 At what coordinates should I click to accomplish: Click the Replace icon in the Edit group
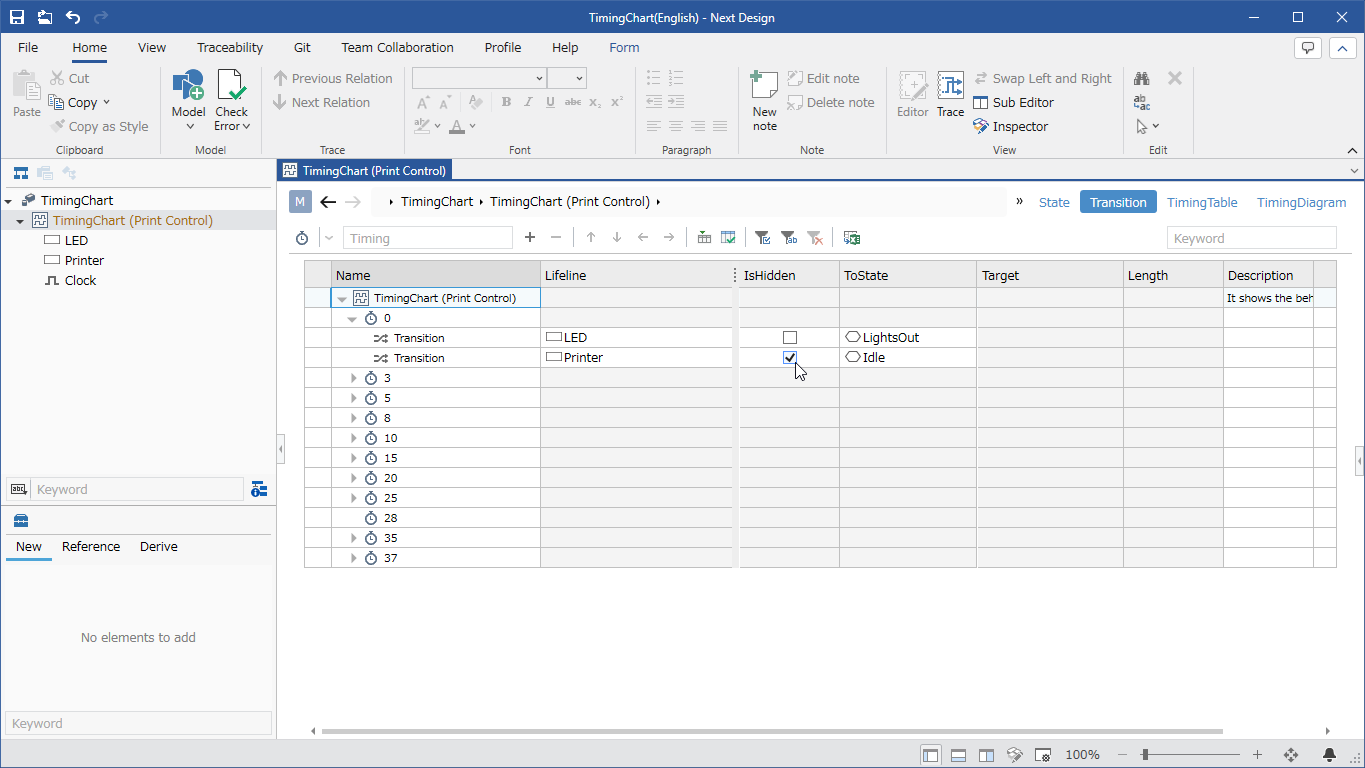tap(1142, 102)
